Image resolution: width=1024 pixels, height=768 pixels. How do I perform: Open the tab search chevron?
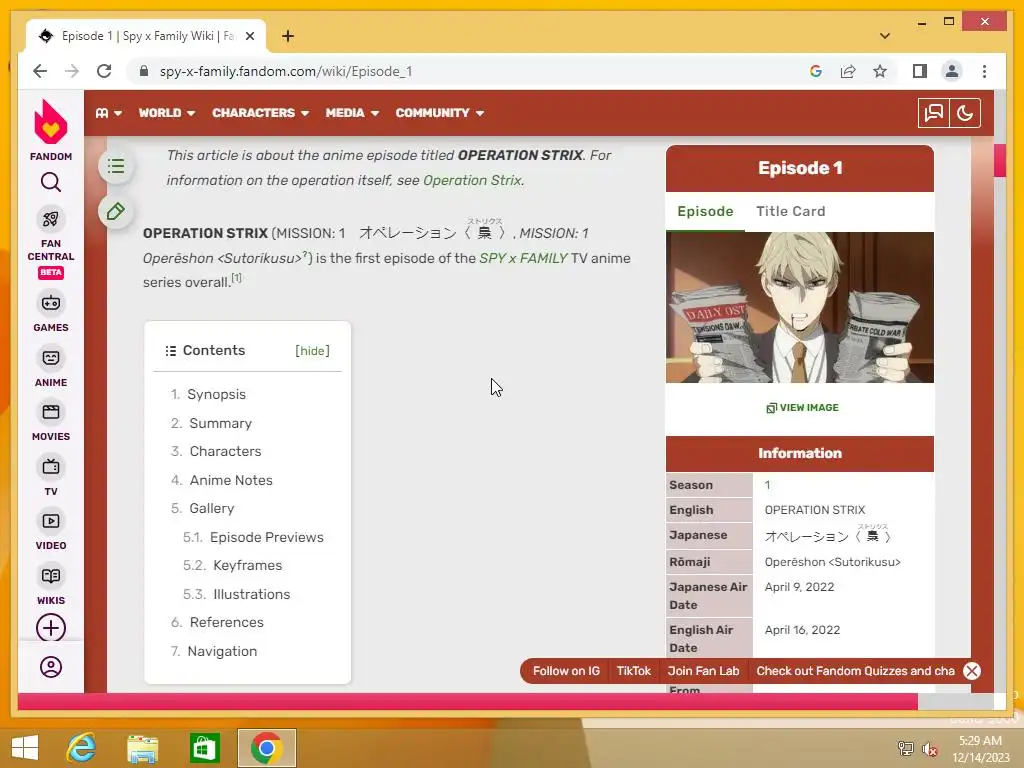885,36
